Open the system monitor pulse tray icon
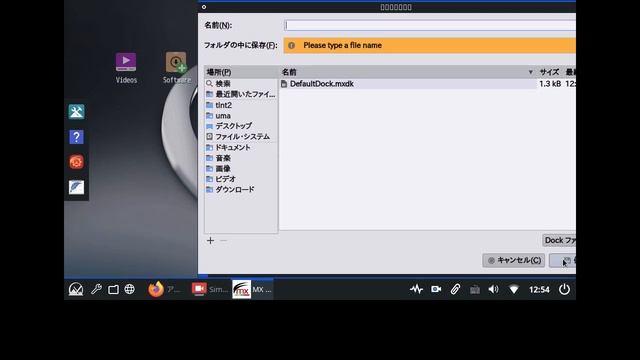640x360 pixels. (x=416, y=289)
